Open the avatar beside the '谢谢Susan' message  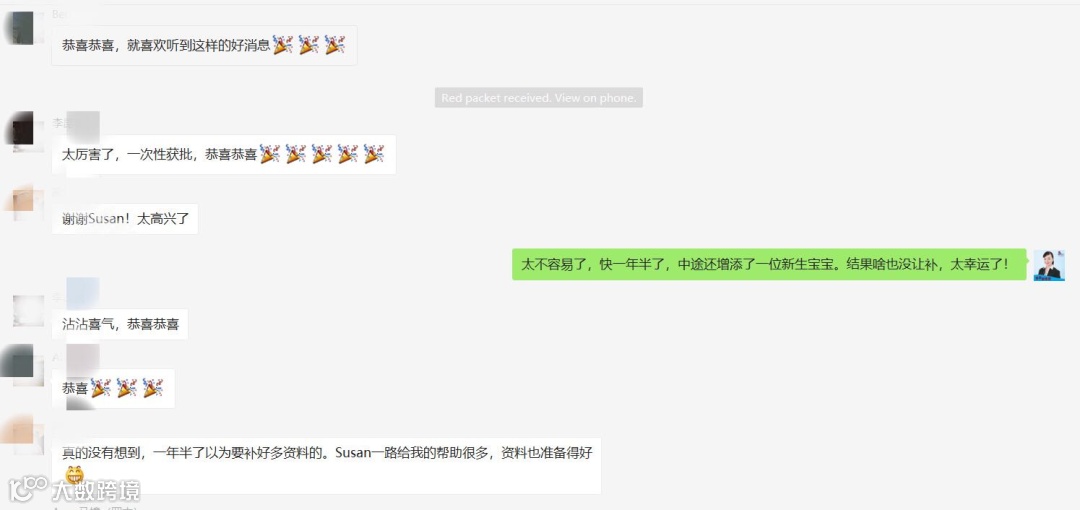pyautogui.click(x=19, y=199)
